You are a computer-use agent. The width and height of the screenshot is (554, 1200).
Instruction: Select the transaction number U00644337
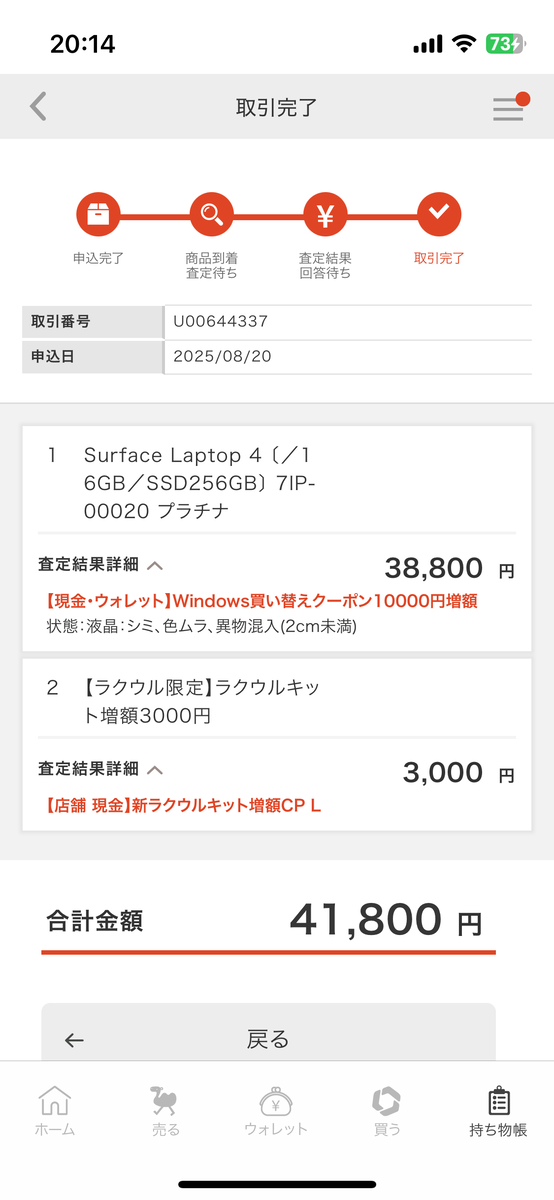[220, 322]
